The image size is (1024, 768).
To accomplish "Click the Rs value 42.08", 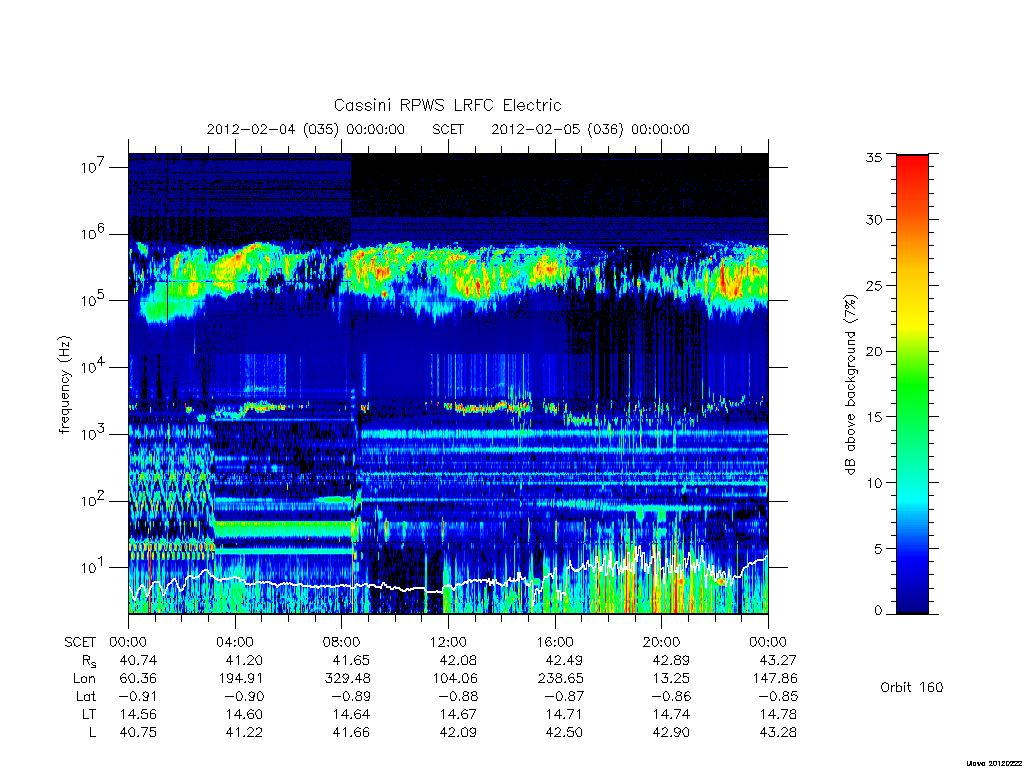I will click(459, 660).
